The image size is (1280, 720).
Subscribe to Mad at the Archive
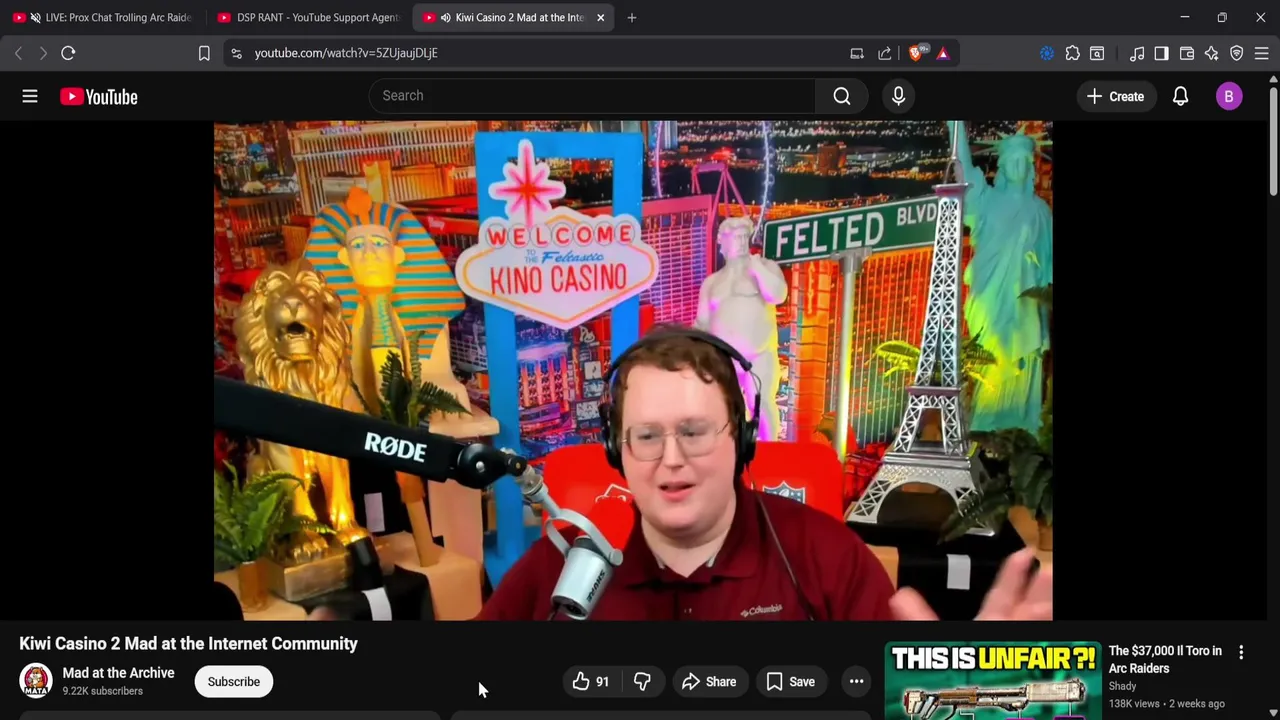point(234,682)
